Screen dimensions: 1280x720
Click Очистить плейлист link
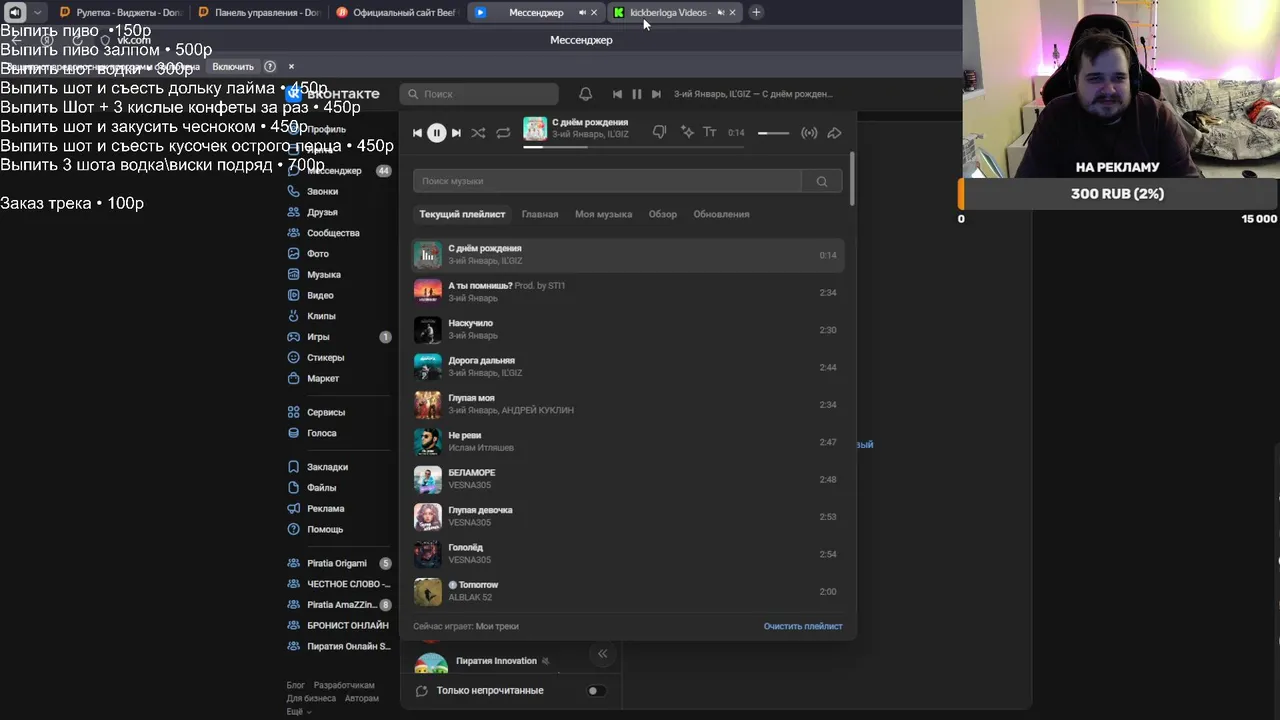[x=803, y=626]
